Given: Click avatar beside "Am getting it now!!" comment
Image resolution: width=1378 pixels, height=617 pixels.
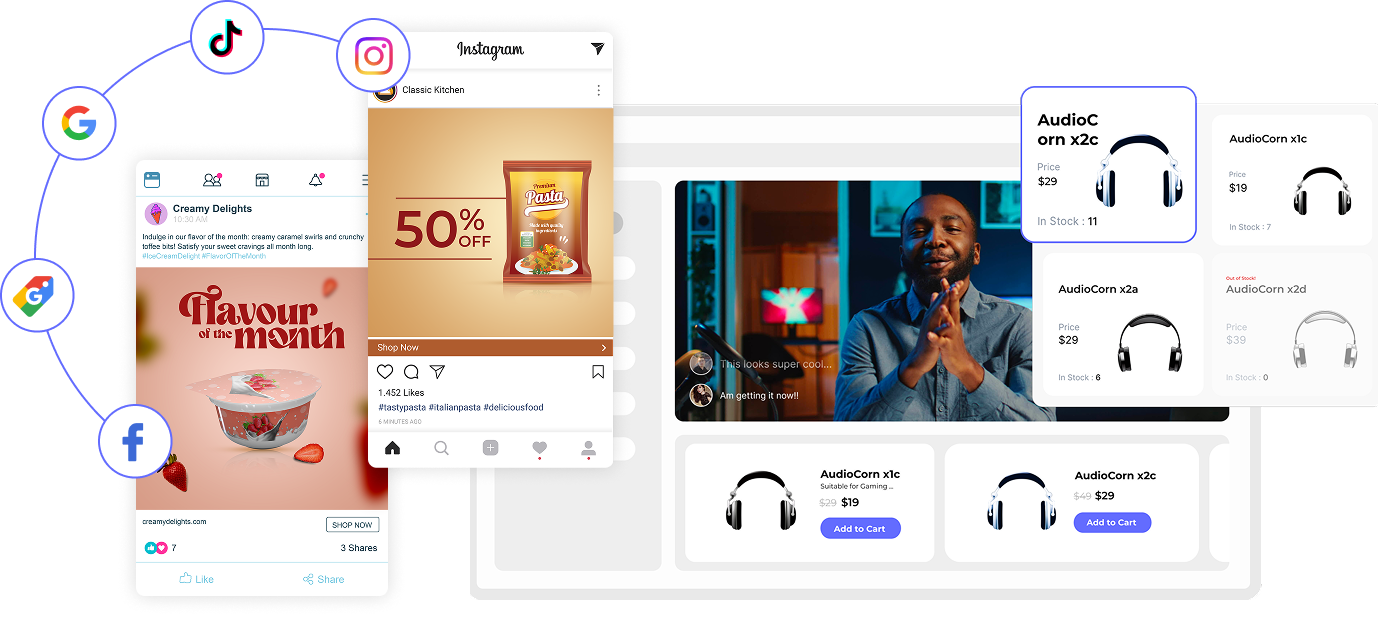Looking at the screenshot, I should coord(701,395).
